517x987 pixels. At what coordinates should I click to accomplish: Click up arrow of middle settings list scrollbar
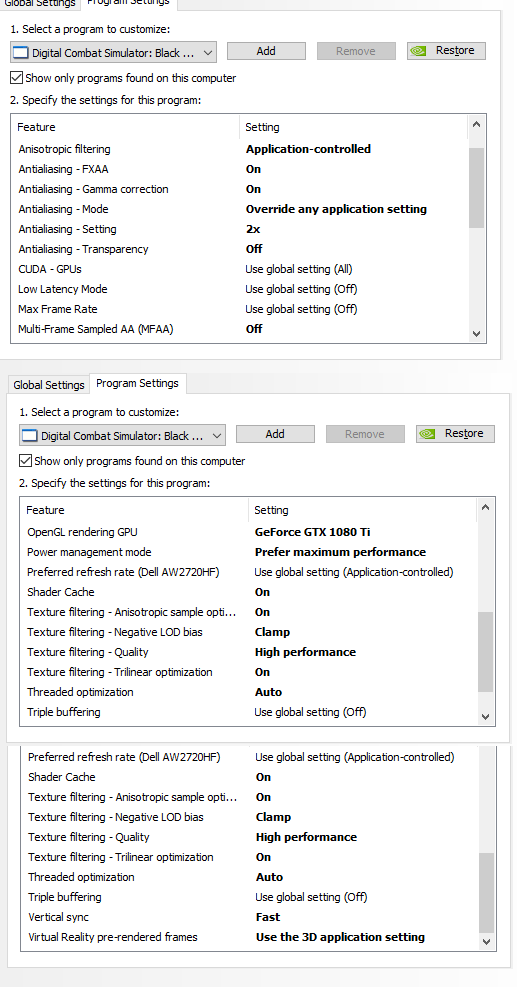click(x=486, y=507)
